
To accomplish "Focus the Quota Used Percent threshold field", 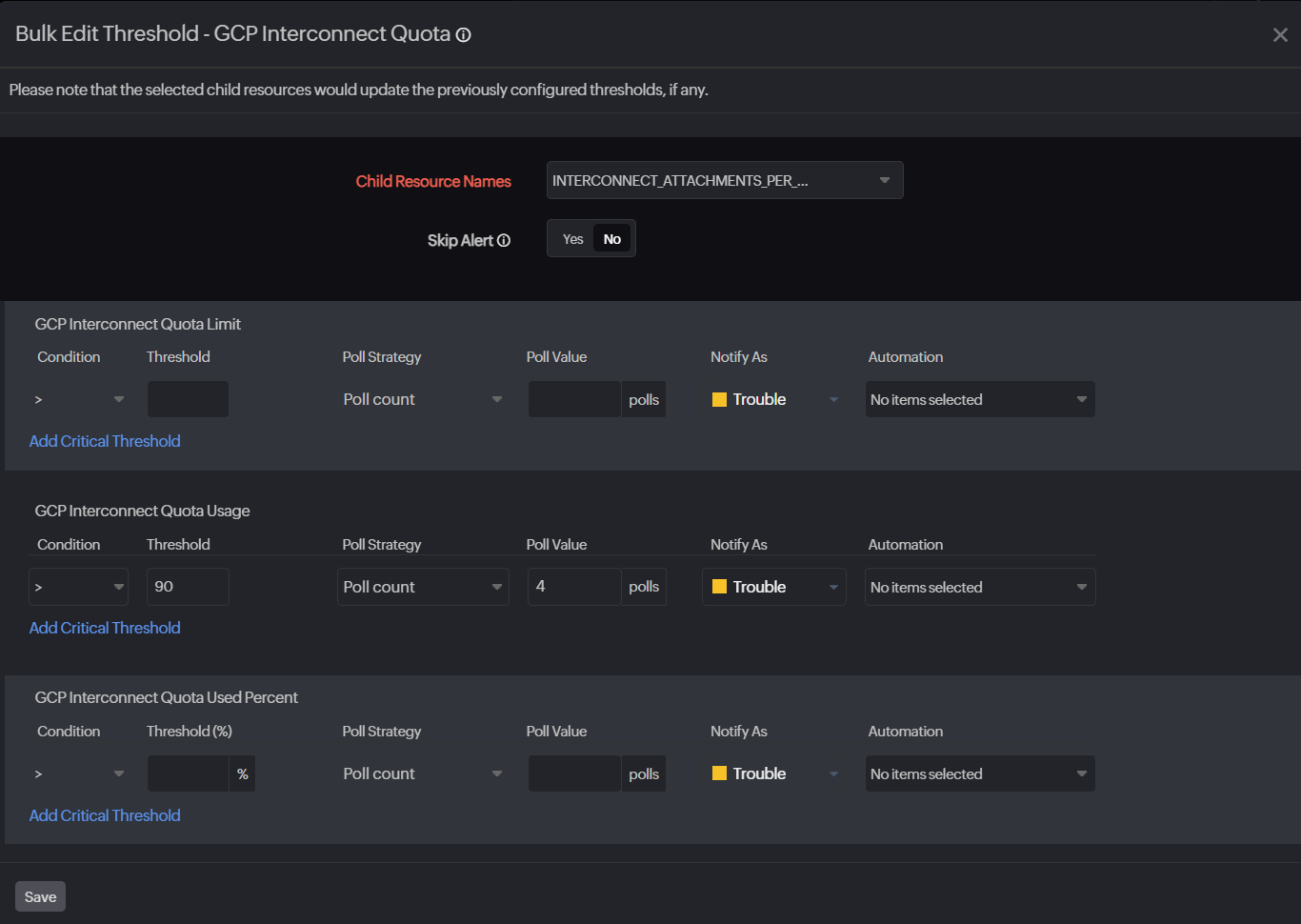I will (x=188, y=773).
